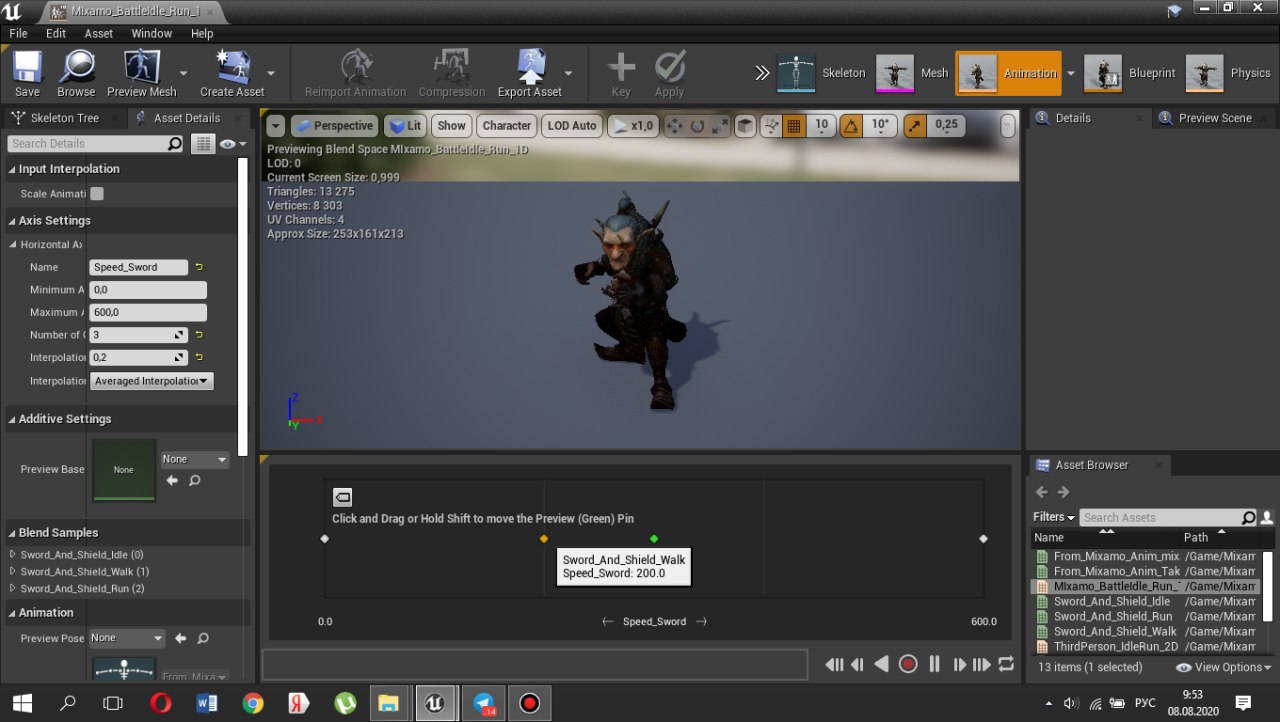This screenshot has height=722, width=1280.
Task: Select the rotate gizmo mode in viewport
Action: (697, 126)
